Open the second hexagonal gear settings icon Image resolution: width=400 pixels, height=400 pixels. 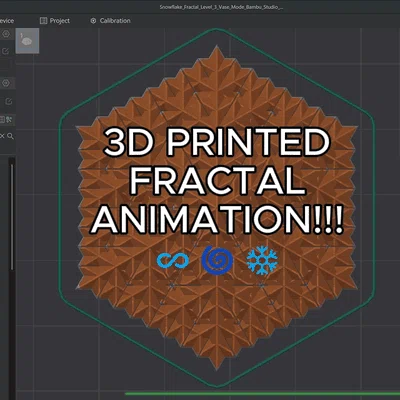6,83
